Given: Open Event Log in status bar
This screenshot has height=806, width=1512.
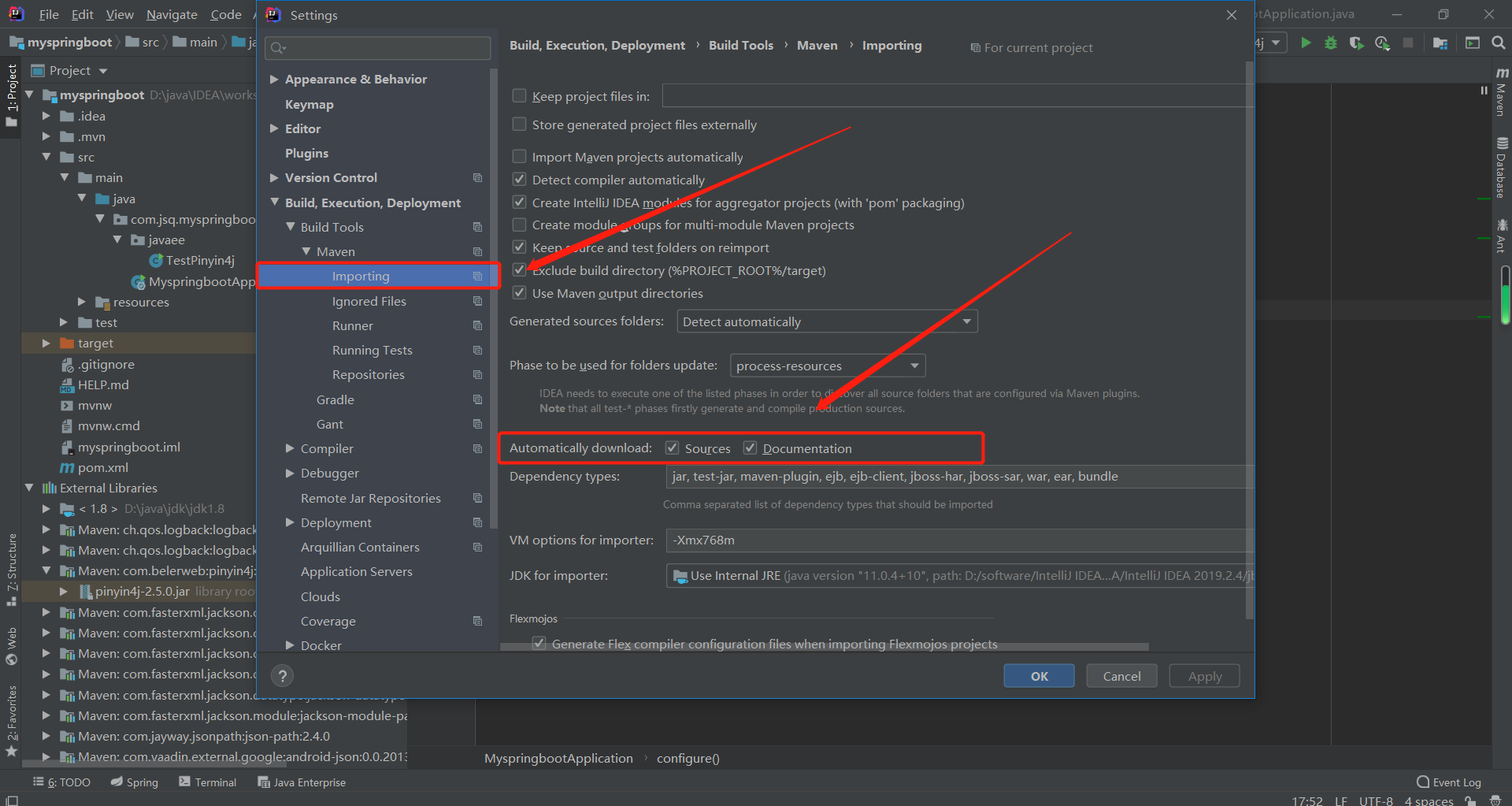Looking at the screenshot, I should click(1448, 782).
